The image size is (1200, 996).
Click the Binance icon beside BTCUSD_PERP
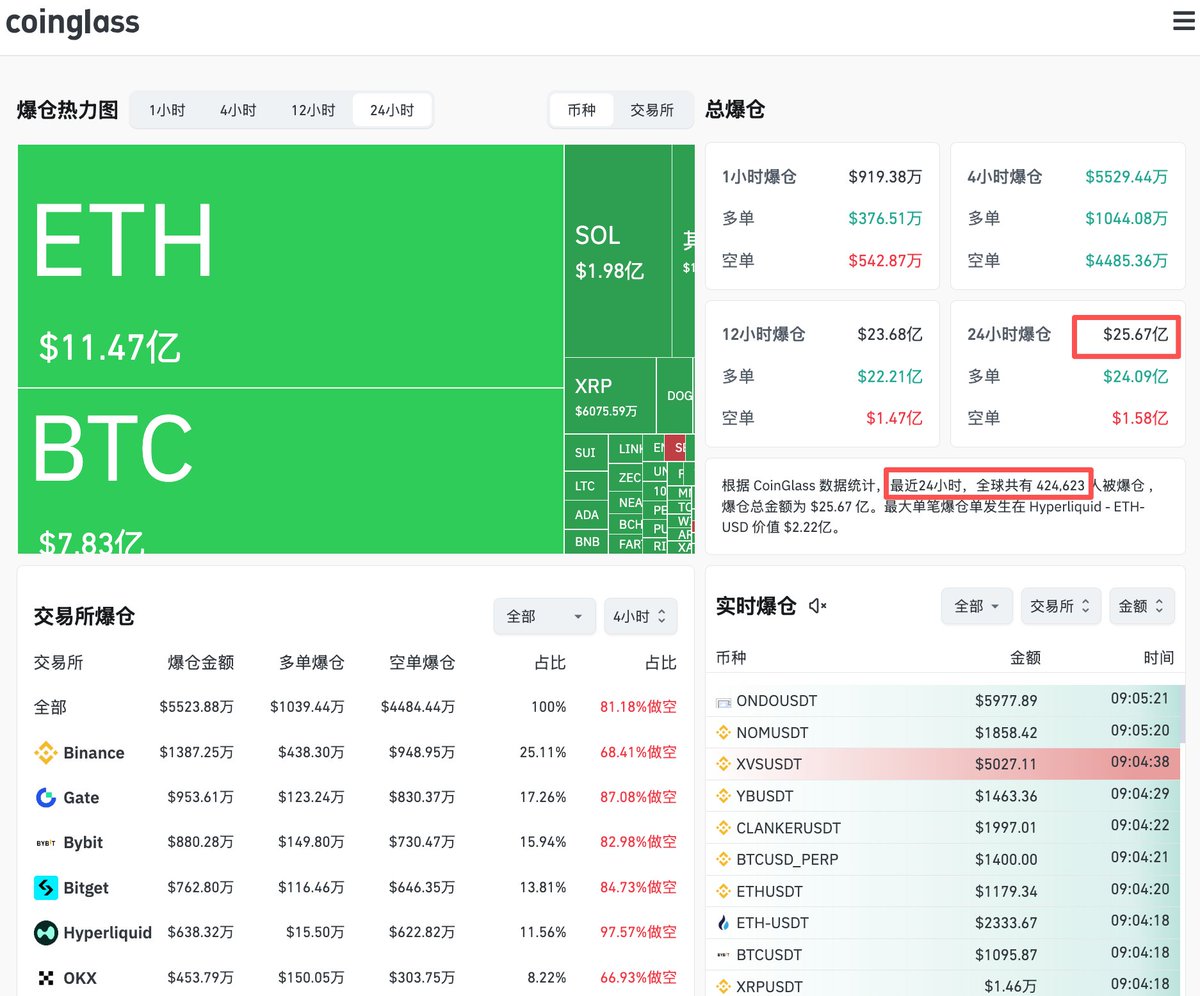point(724,859)
